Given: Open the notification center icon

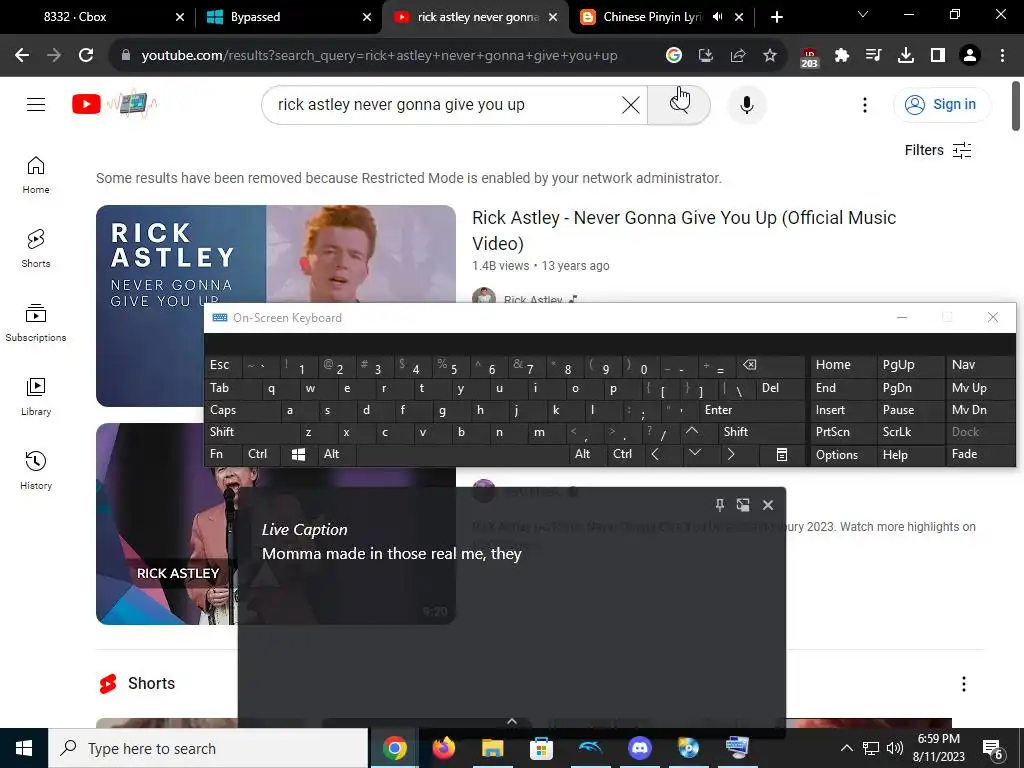Looking at the screenshot, I should coord(993,750).
